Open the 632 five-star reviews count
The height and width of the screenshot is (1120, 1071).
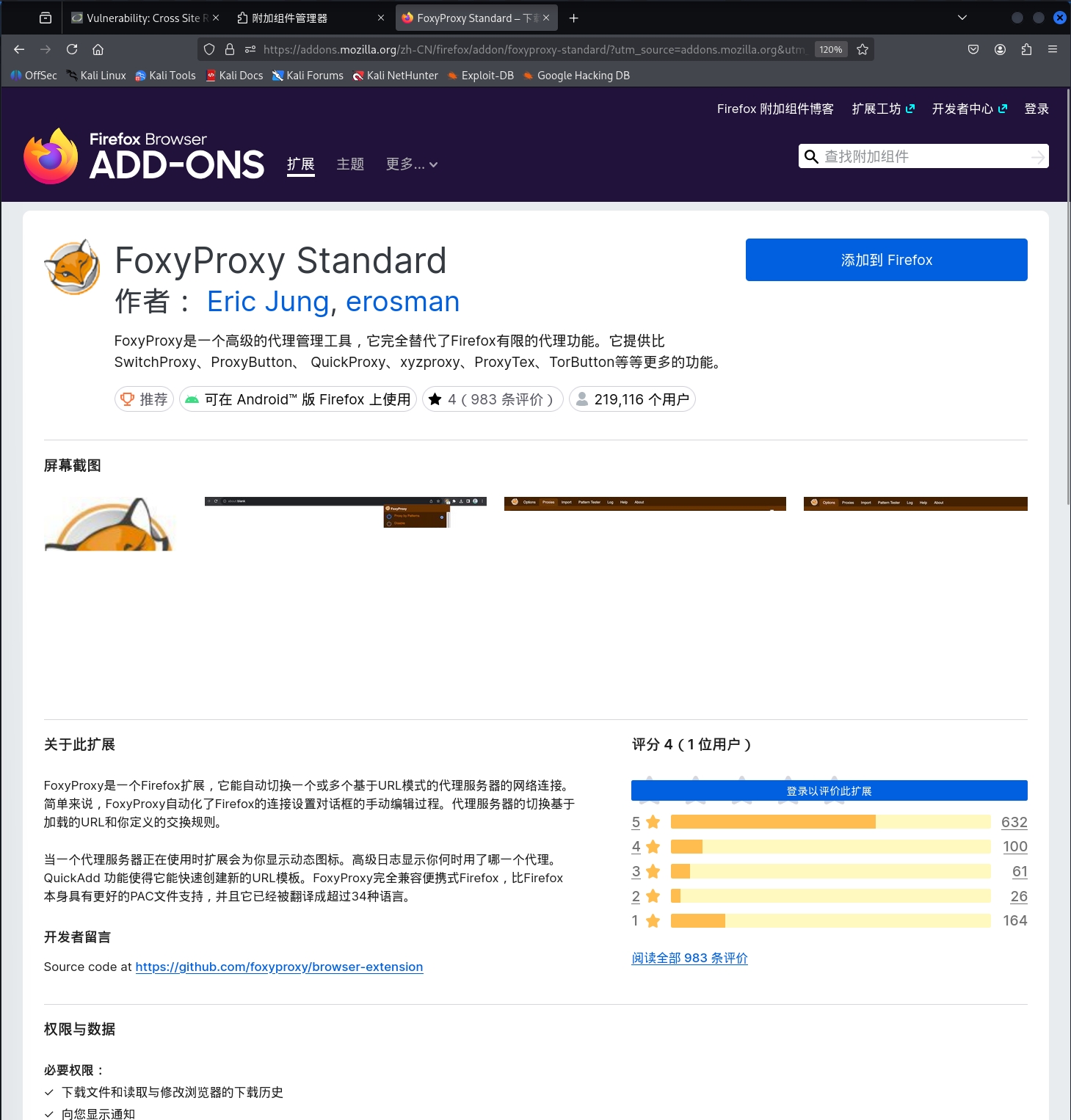click(x=1014, y=822)
